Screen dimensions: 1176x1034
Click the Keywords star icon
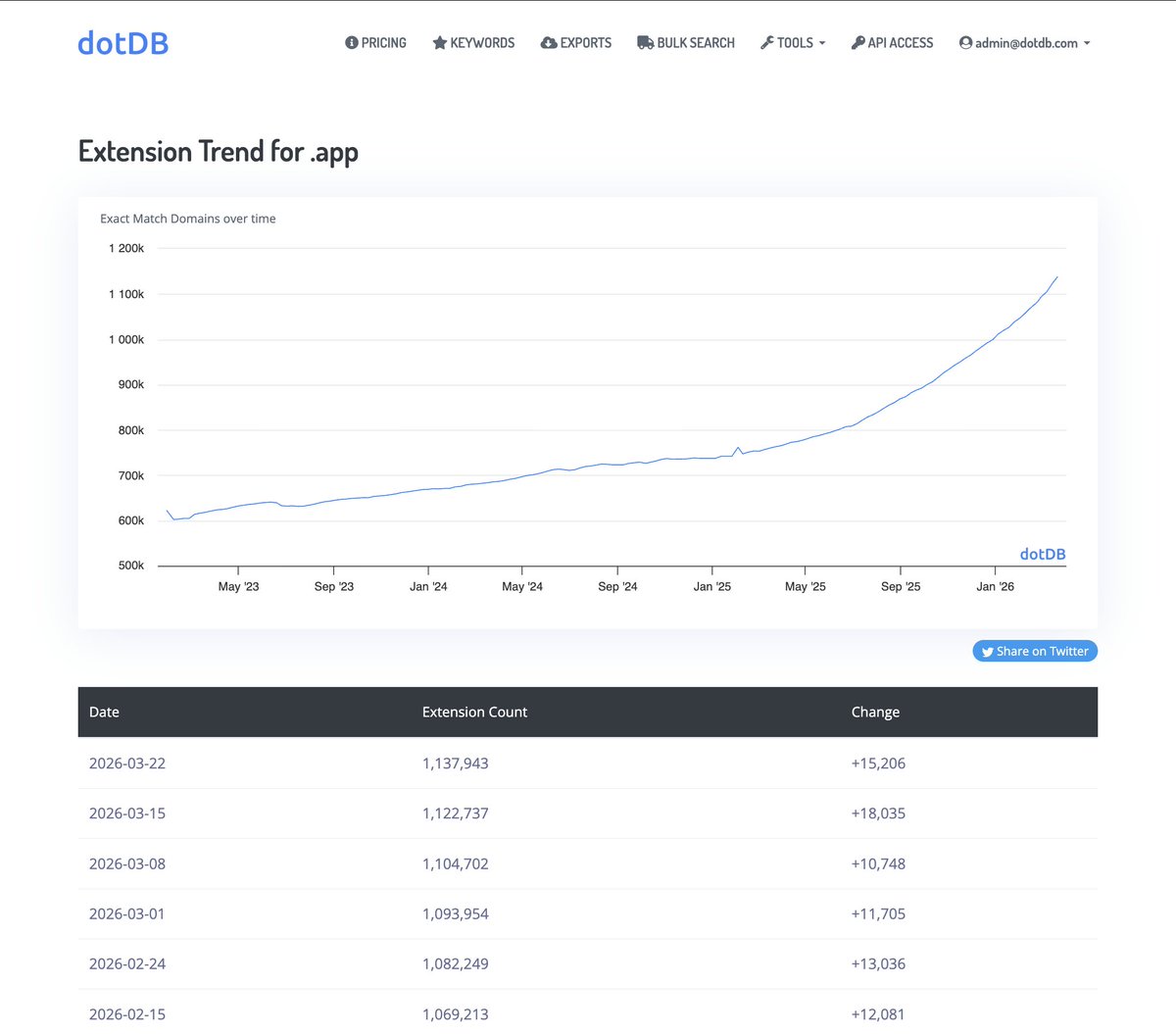point(440,43)
